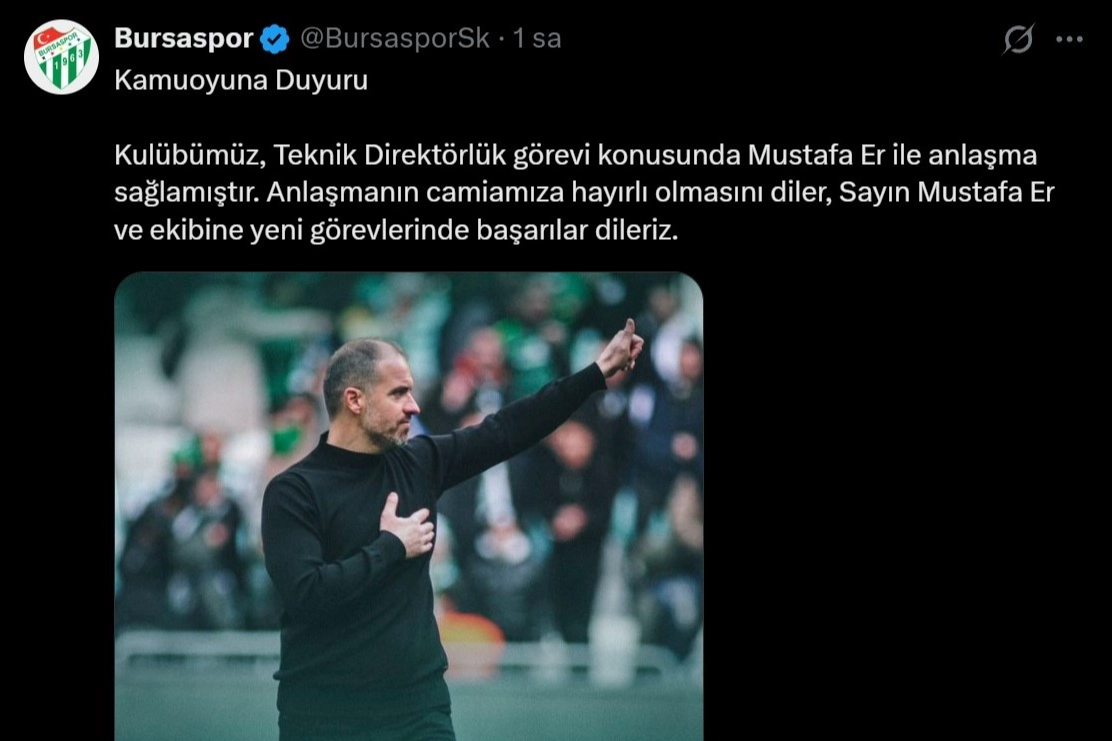
Task: Click the blue verified checkmark badge
Action: [x=274, y=39]
